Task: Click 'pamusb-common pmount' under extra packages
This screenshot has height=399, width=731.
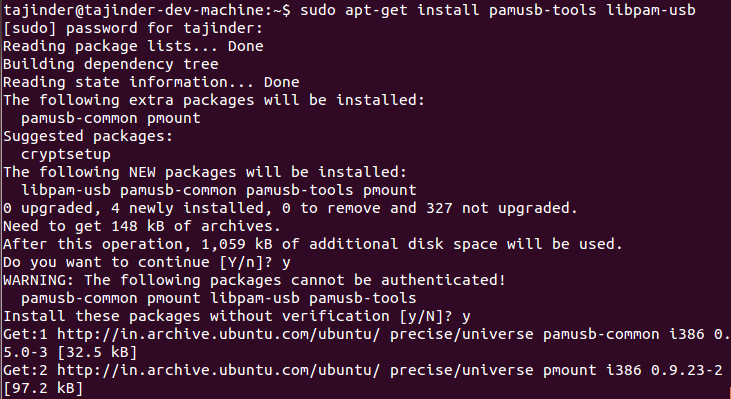Action: point(111,118)
